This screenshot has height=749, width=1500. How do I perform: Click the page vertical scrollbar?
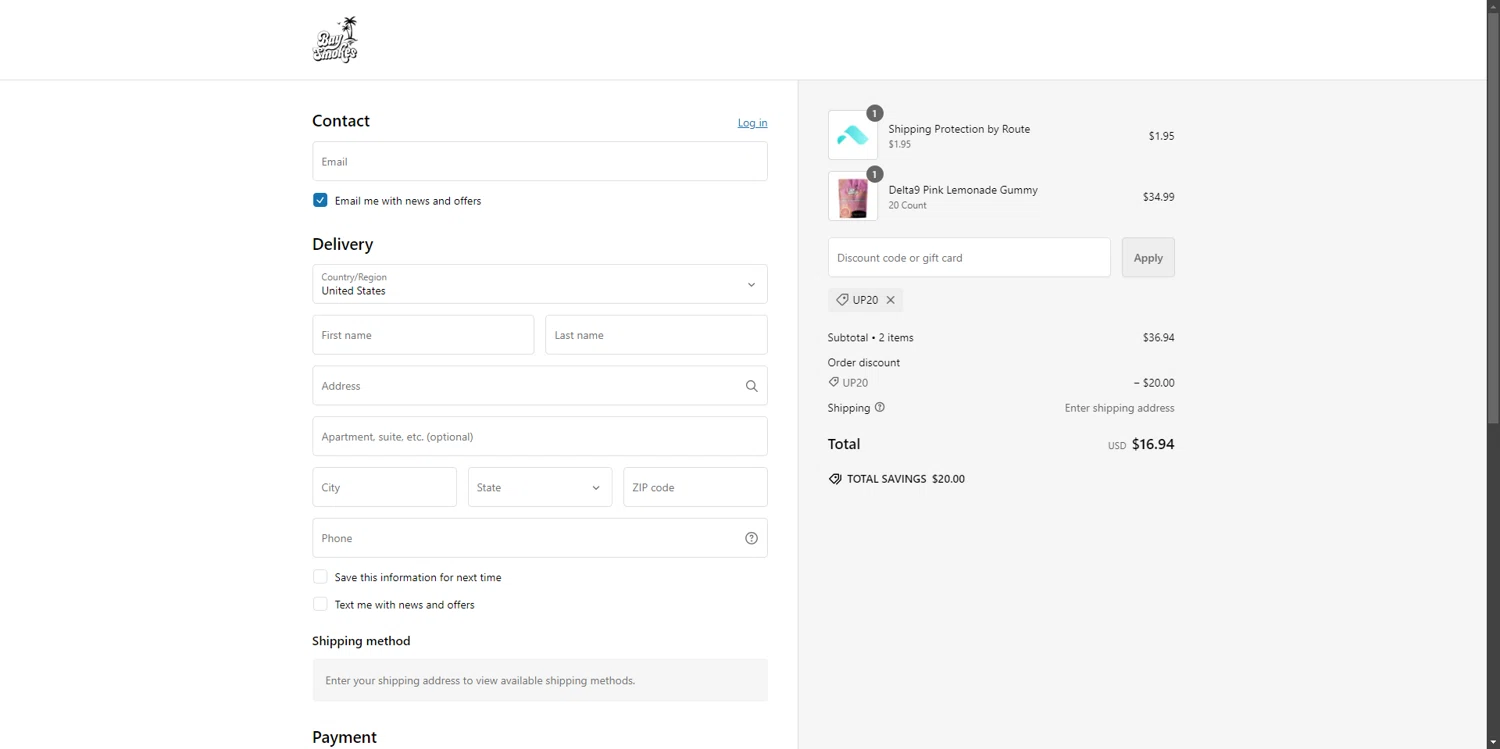(x=1493, y=212)
